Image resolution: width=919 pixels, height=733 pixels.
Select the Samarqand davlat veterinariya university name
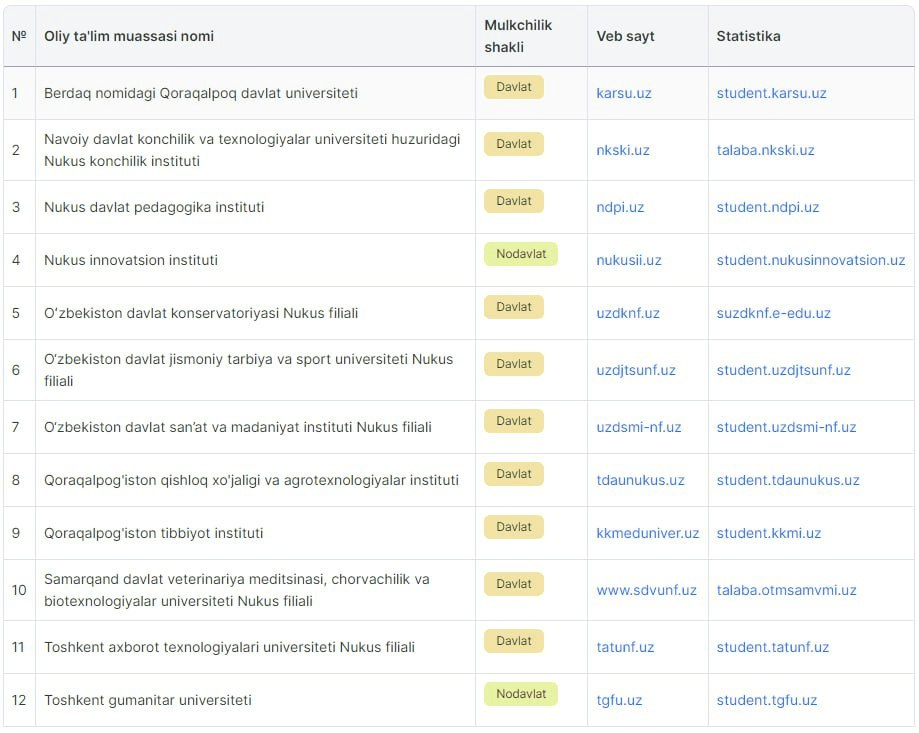(237, 590)
